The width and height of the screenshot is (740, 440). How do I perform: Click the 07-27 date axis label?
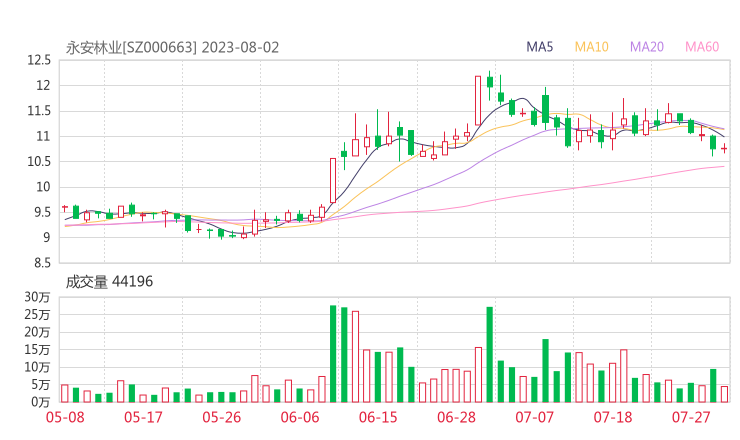pos(691,417)
